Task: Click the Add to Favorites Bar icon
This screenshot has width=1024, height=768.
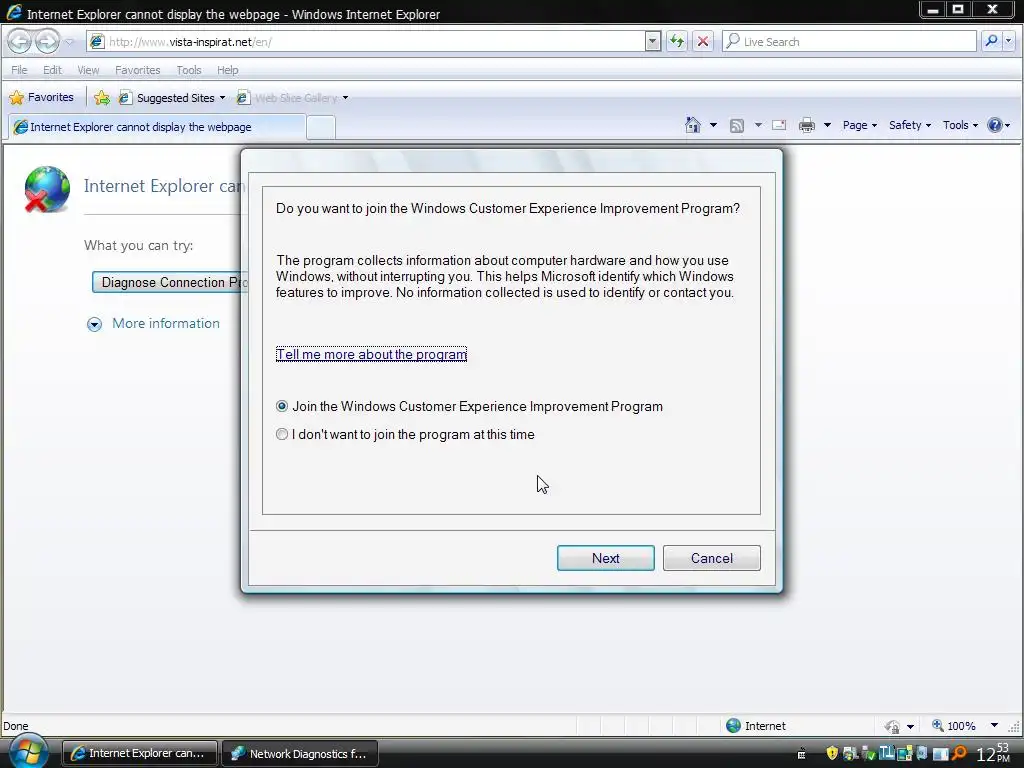Action: click(101, 98)
